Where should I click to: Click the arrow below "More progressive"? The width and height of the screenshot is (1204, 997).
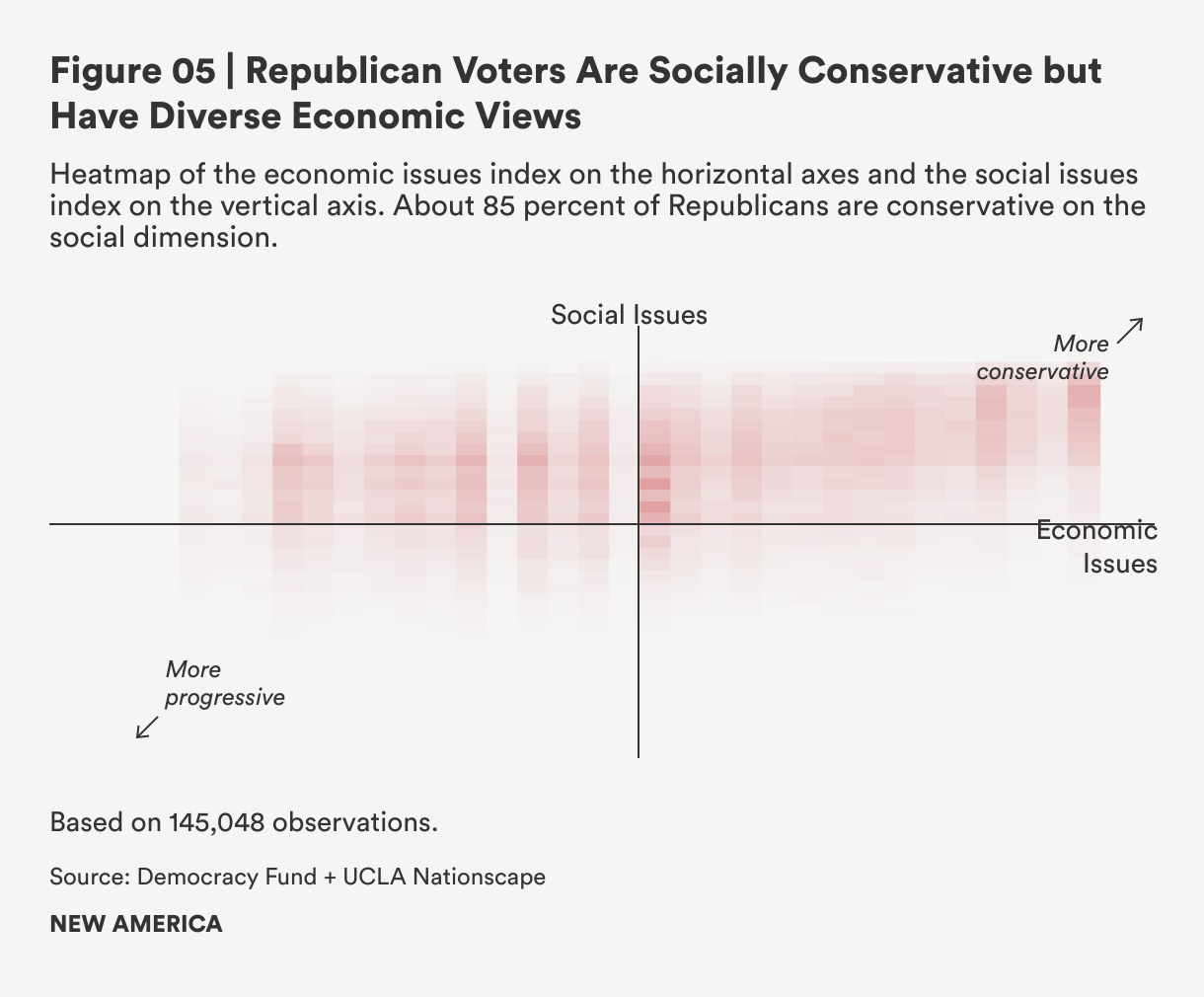pyautogui.click(x=147, y=727)
